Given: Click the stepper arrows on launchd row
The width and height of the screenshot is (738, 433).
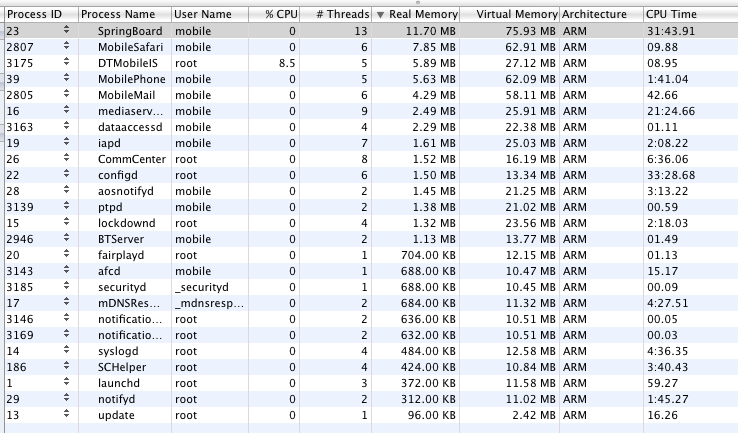Looking at the screenshot, I should coord(66,382).
